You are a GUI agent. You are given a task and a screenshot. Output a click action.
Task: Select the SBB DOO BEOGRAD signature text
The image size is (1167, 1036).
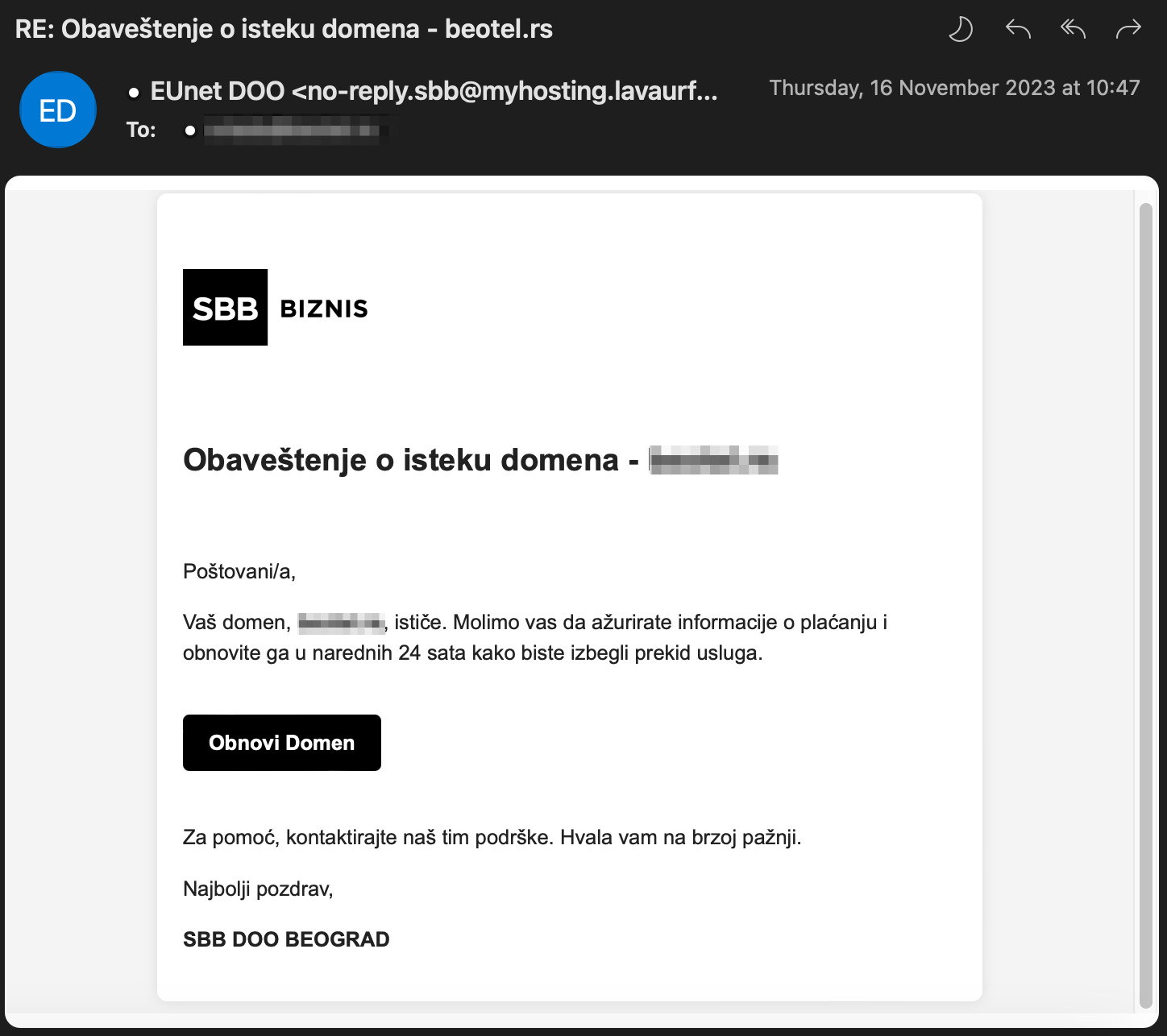(x=286, y=939)
